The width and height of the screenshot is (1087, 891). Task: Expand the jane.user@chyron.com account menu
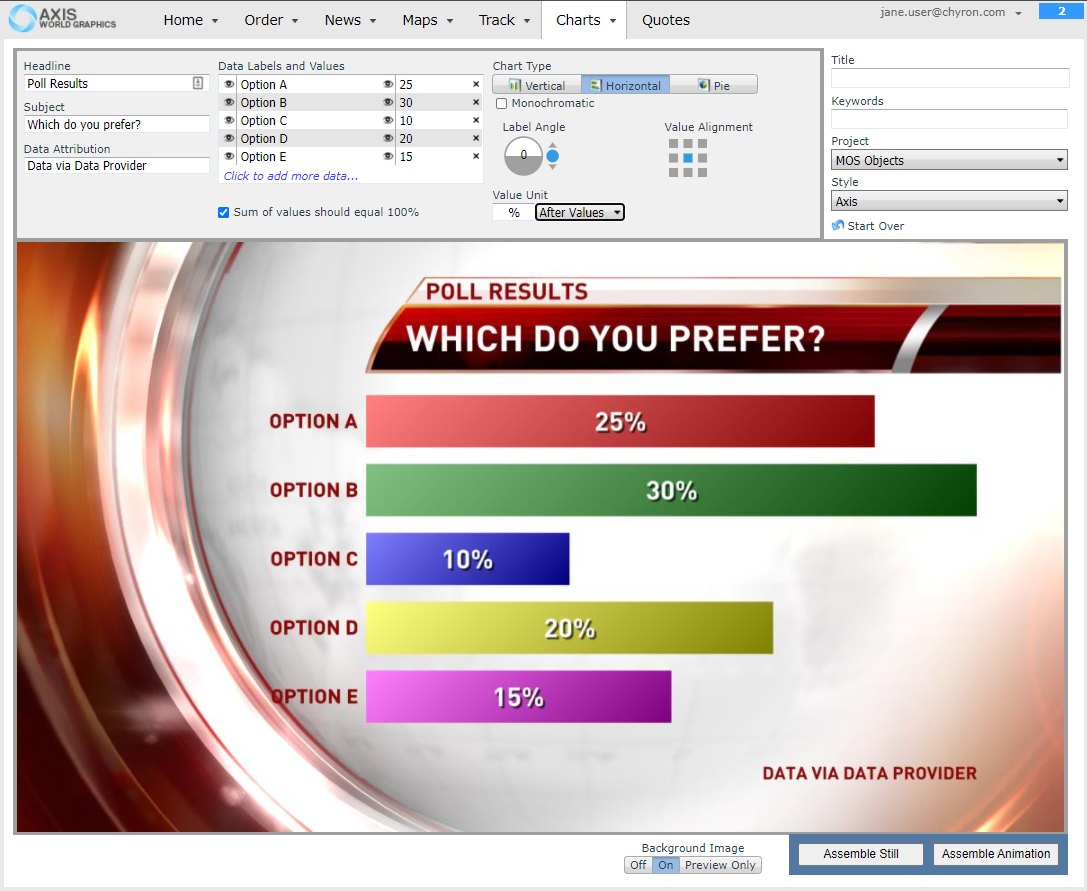(x=950, y=12)
